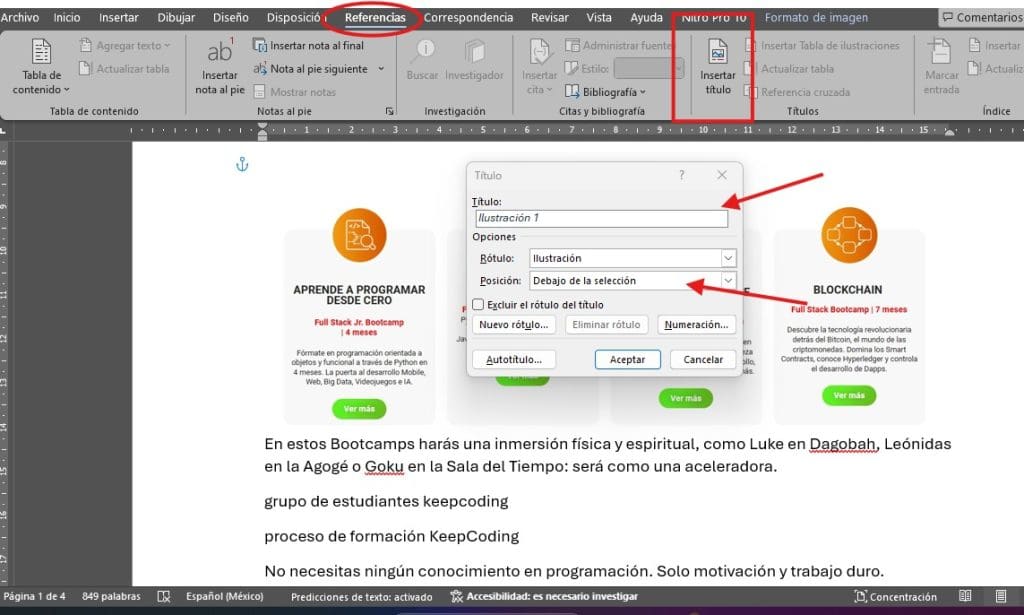The width and height of the screenshot is (1024, 615).
Task: Click the Tabla de contenido icon
Action: pos(42,54)
